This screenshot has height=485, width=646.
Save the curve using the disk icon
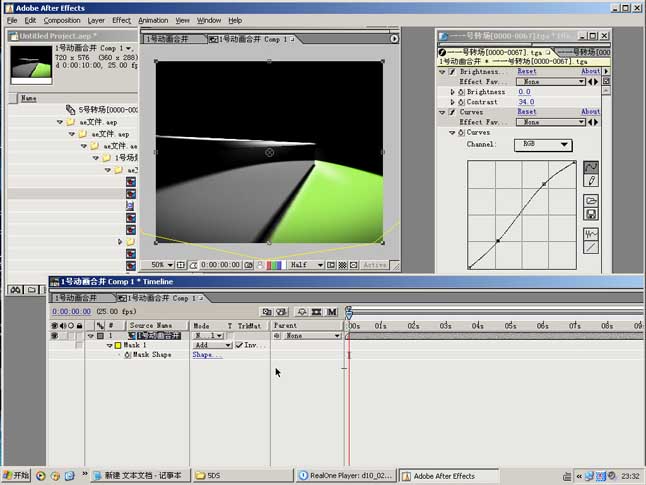click(591, 214)
